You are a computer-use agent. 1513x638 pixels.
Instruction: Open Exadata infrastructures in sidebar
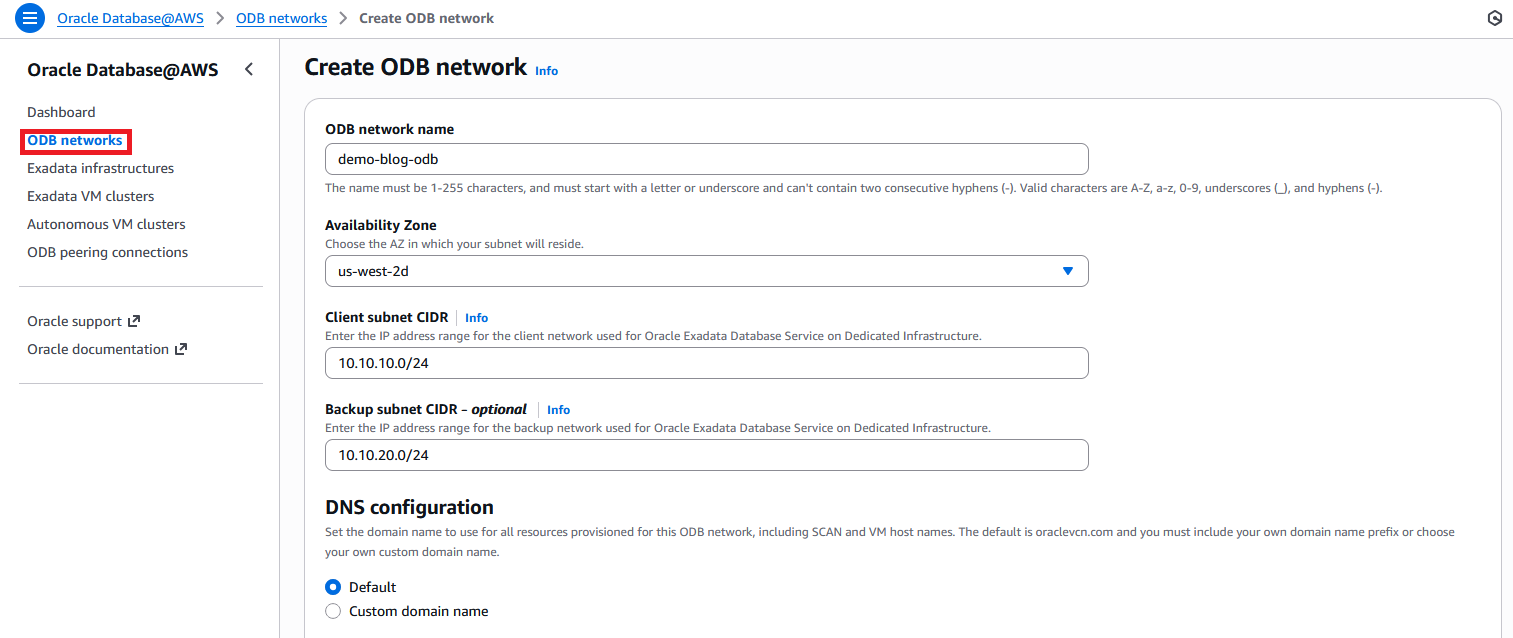(x=100, y=168)
